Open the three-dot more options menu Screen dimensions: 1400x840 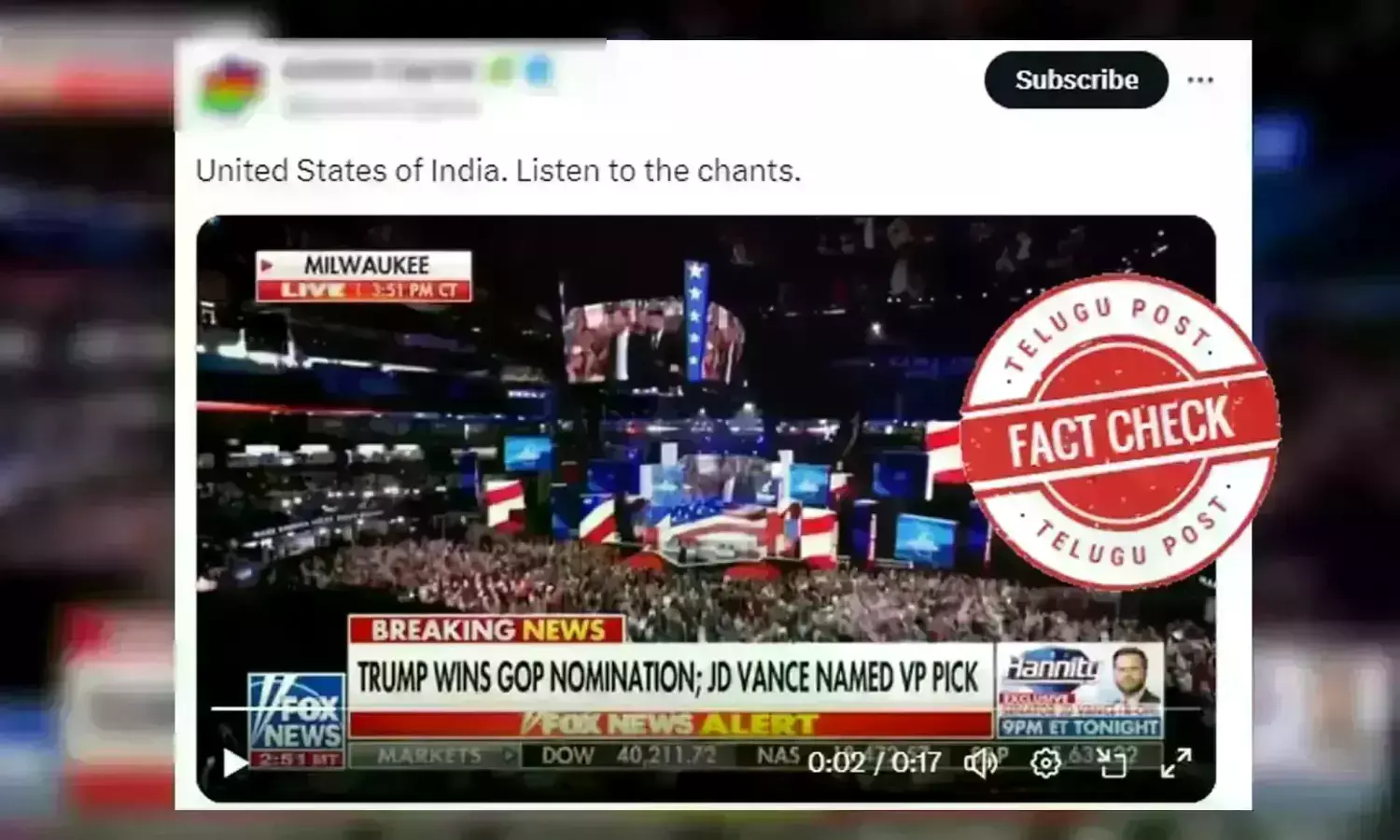click(1200, 80)
